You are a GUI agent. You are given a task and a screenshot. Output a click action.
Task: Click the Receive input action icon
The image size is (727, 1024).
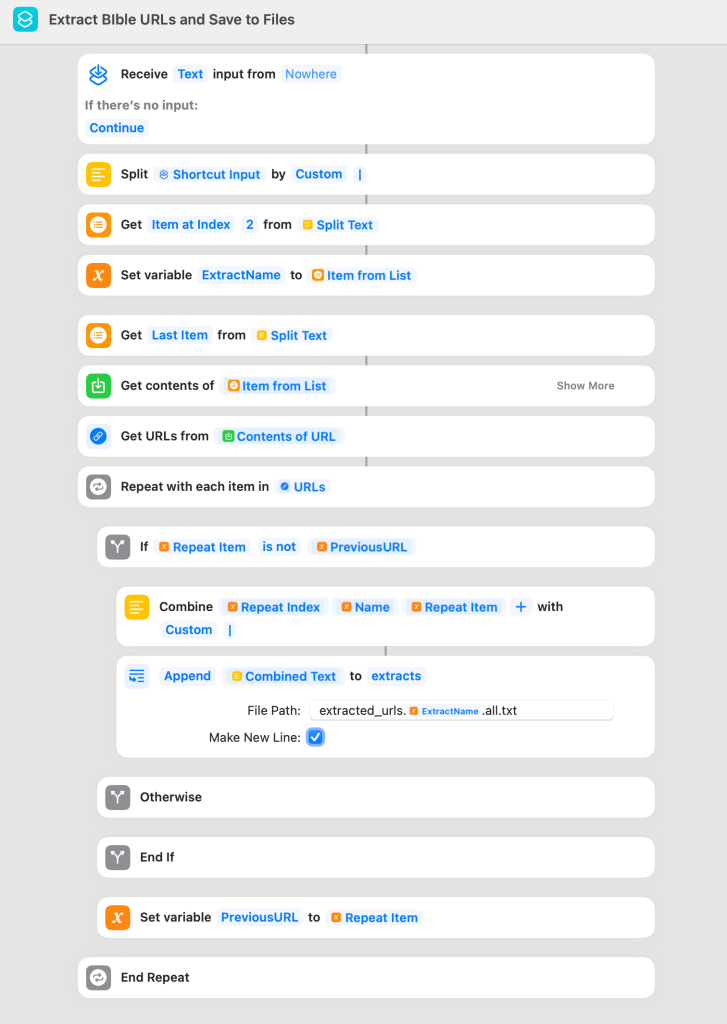(98, 74)
